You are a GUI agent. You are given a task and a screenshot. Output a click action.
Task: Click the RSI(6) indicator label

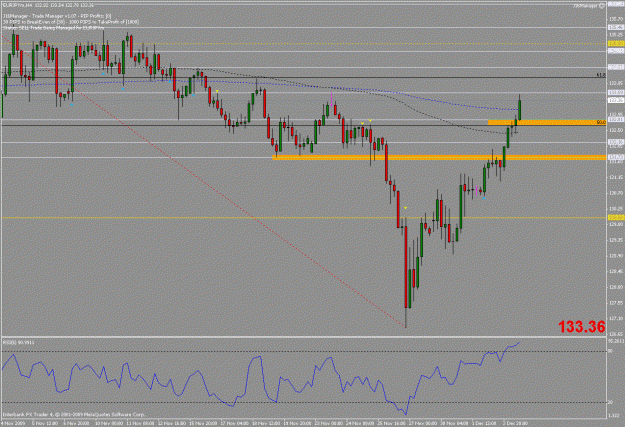coord(18,342)
